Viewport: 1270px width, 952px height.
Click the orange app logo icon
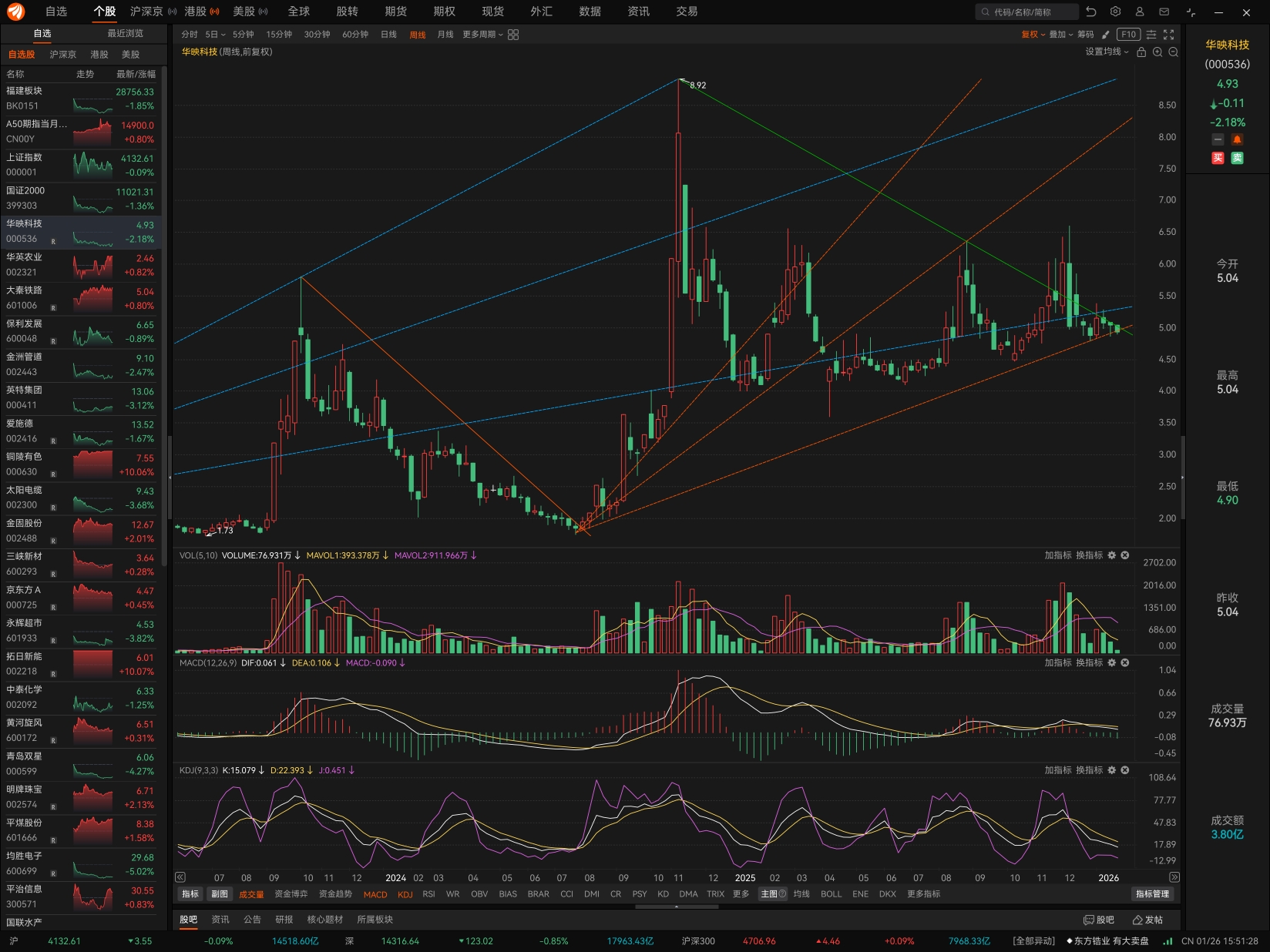[x=15, y=12]
